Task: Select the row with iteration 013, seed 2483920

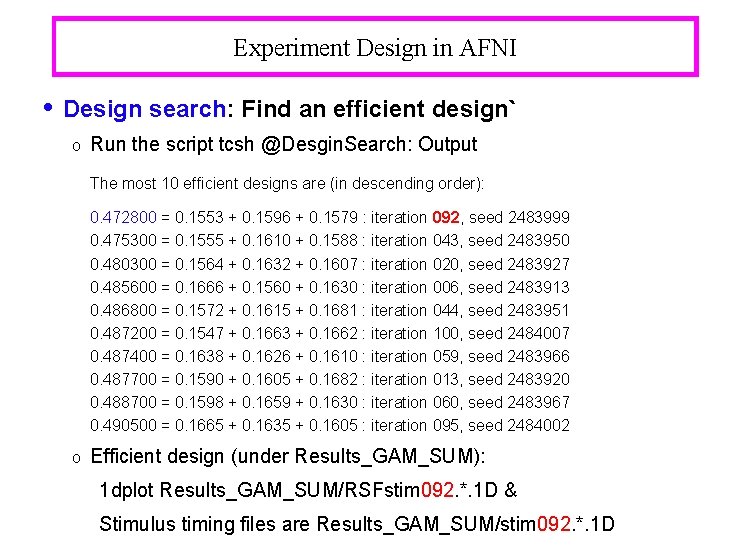Action: [x=330, y=379]
